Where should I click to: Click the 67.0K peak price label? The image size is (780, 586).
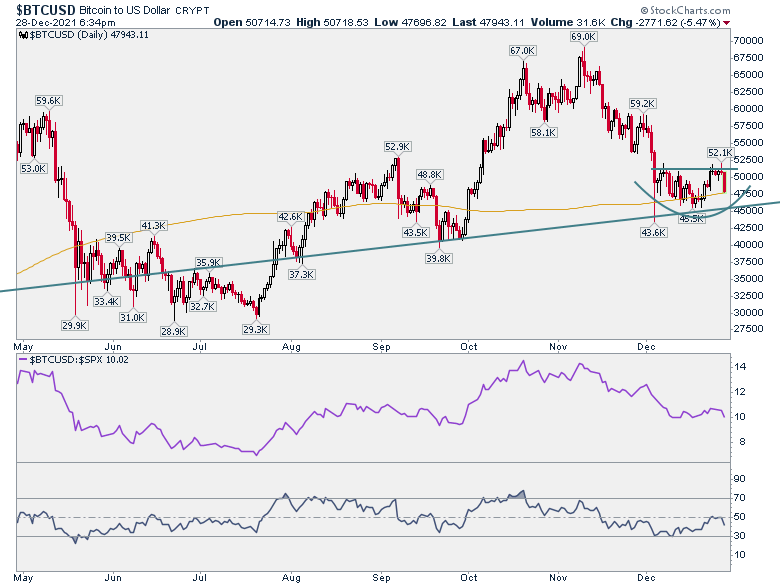click(x=522, y=51)
